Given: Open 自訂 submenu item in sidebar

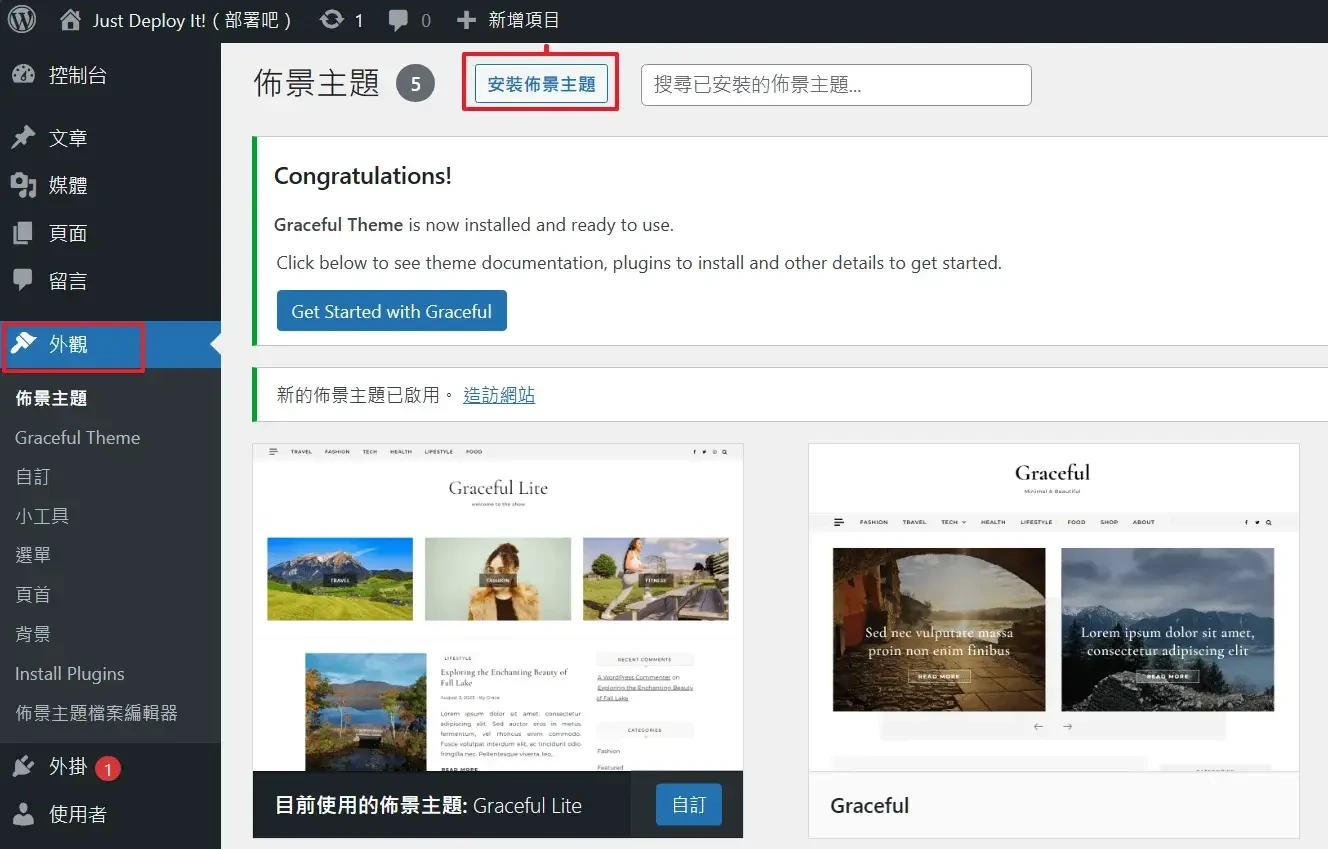Looking at the screenshot, I should coord(32,477).
